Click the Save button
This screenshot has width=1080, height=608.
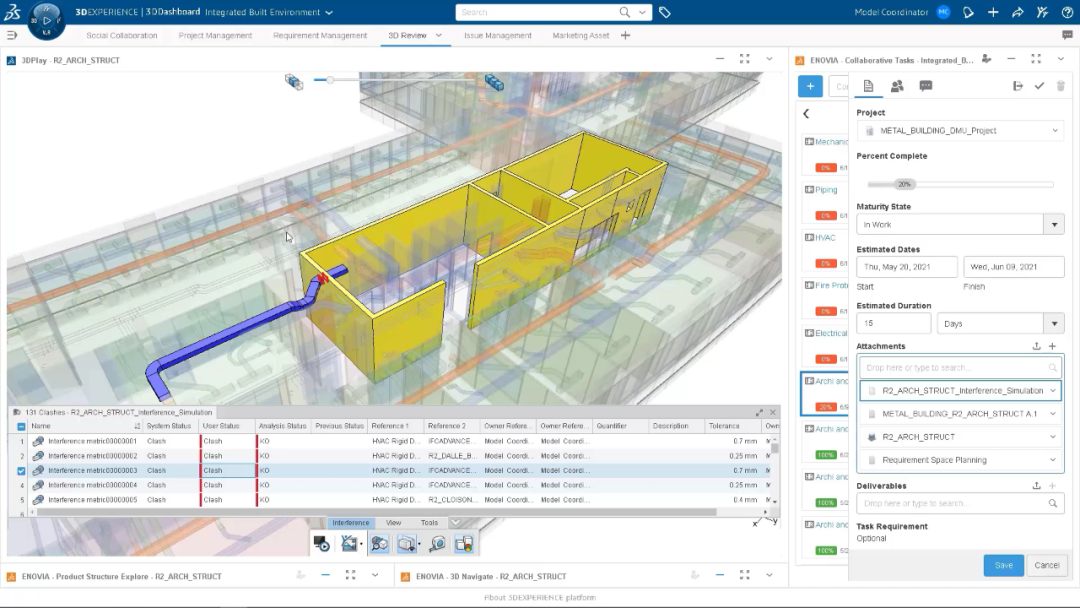(x=1003, y=565)
